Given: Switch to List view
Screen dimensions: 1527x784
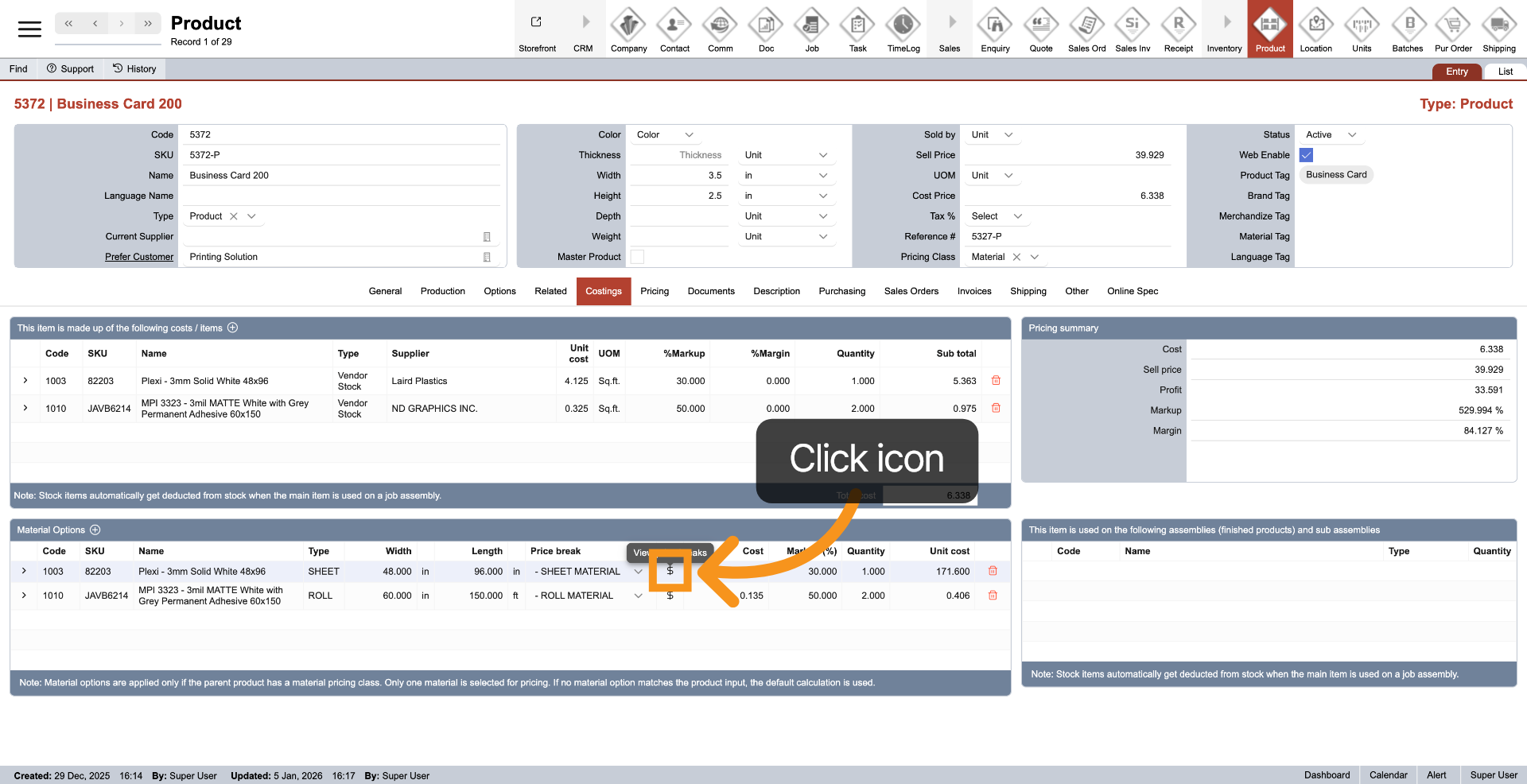Looking at the screenshot, I should pyautogui.click(x=1505, y=72).
